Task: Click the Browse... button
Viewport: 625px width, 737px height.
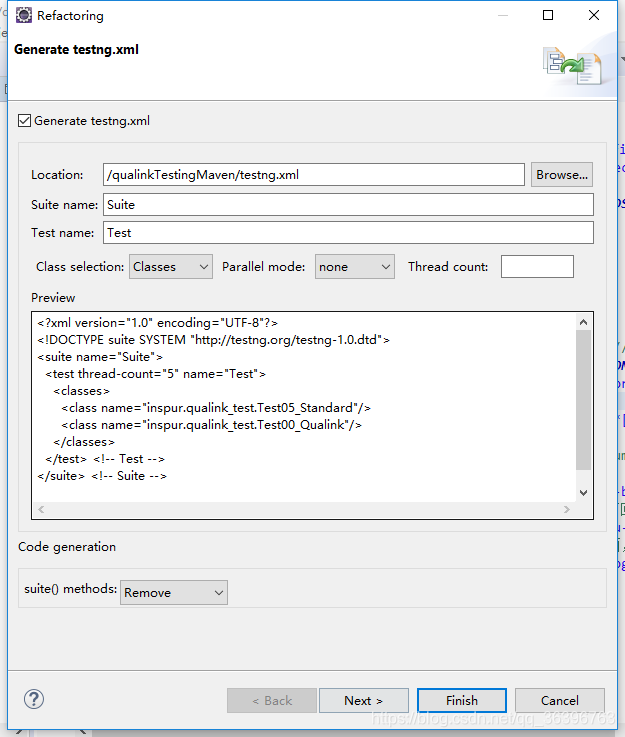Action: tap(562, 174)
